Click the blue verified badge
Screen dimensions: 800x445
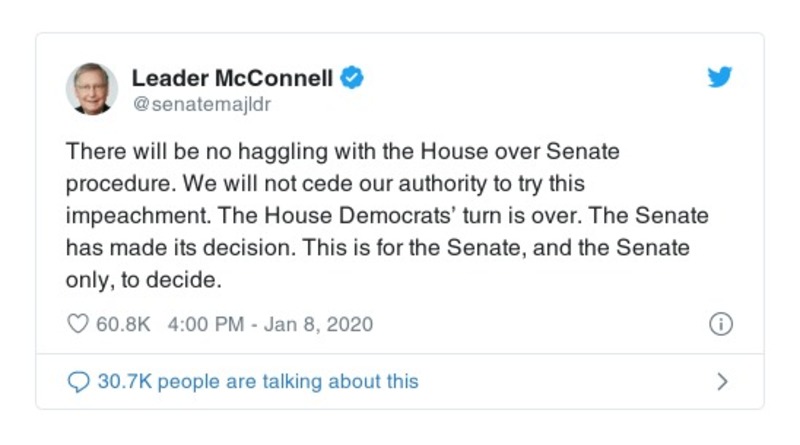tap(351, 78)
